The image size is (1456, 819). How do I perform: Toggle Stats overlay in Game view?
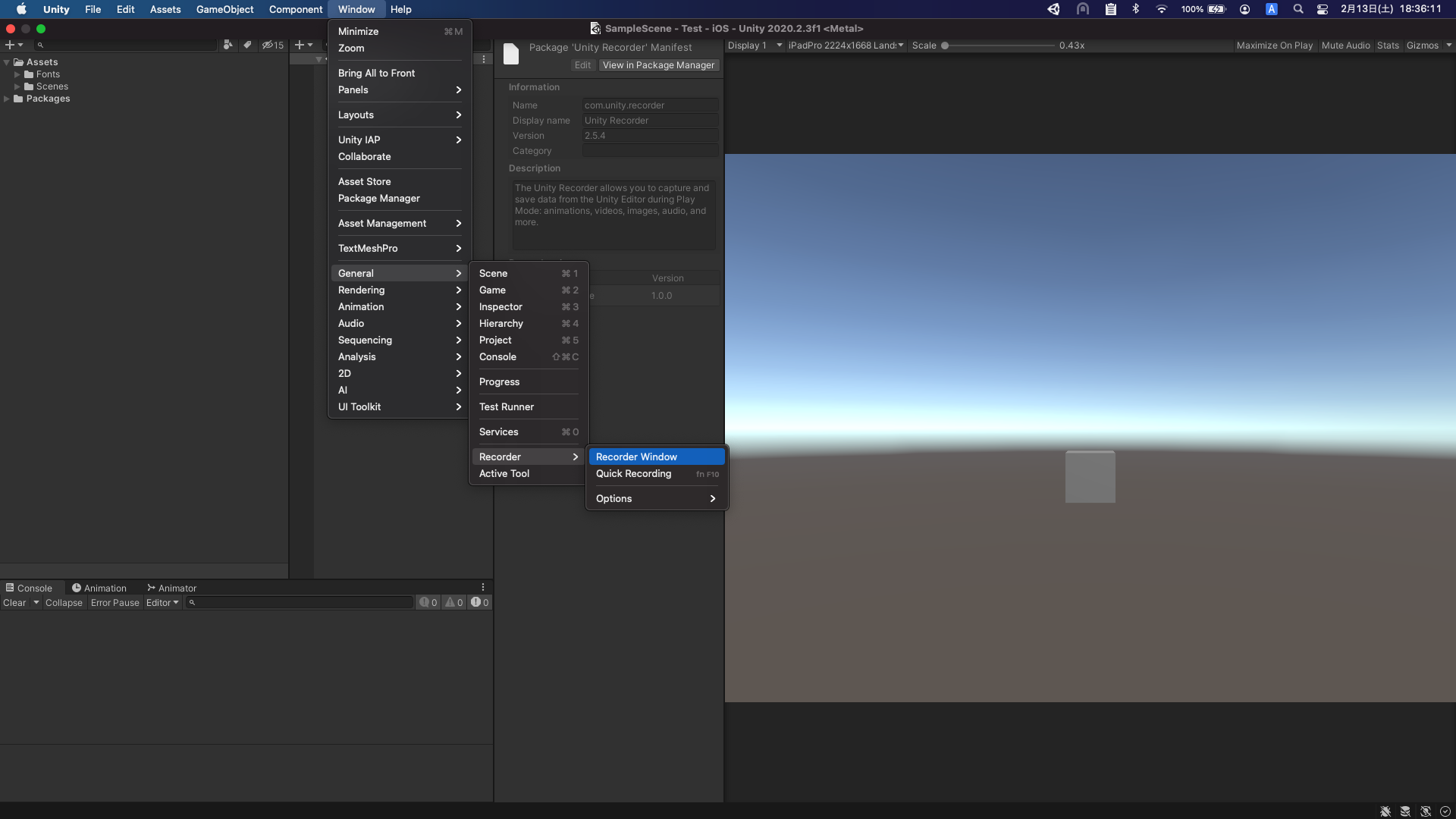pos(1388,45)
